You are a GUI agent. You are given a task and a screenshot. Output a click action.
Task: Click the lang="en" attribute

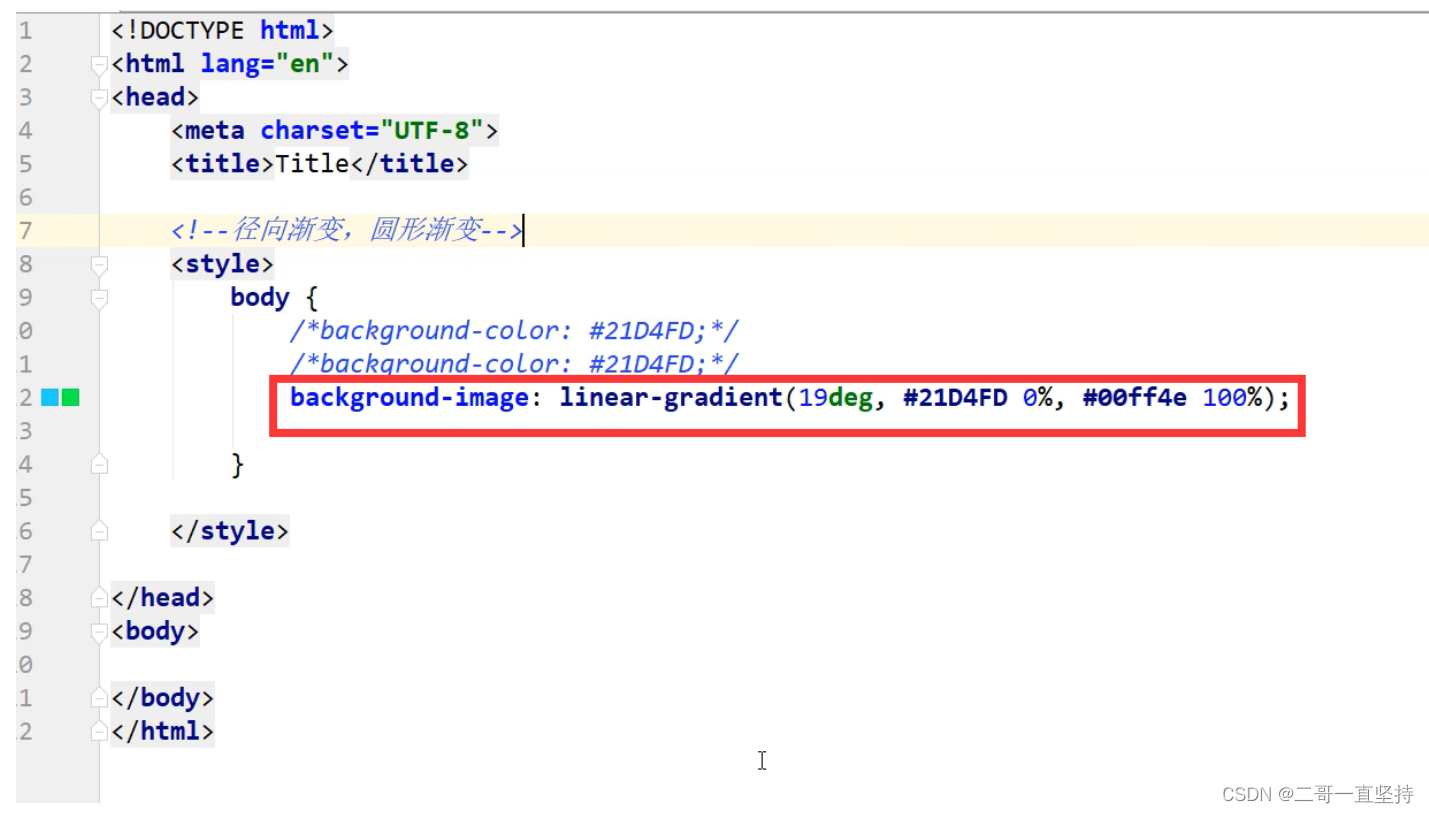(x=267, y=64)
